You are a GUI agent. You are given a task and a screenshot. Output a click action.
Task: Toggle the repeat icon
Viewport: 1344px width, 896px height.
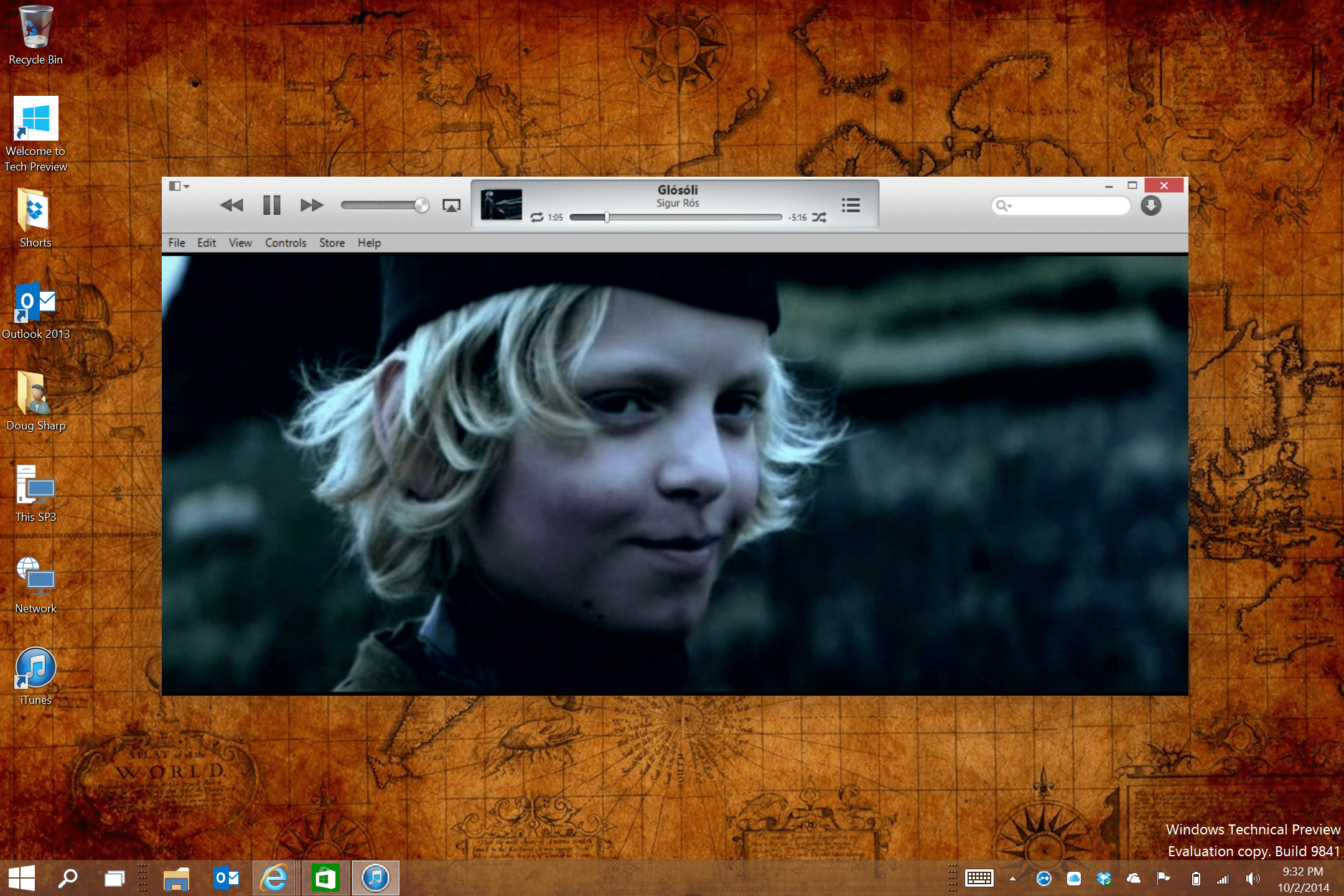click(x=537, y=217)
